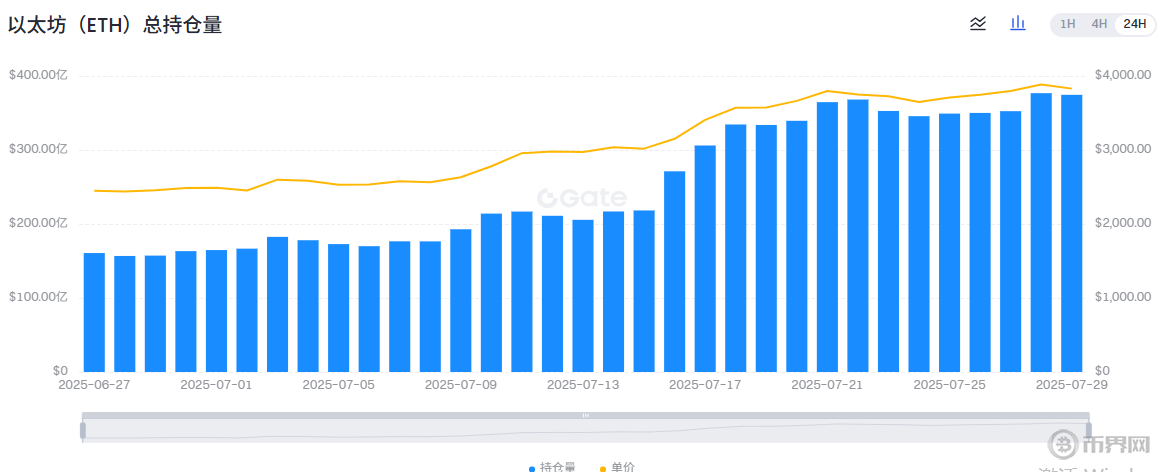Image resolution: width=1161 pixels, height=472 pixels.
Task: Click the $100.00亿 axis label
Action: (38, 297)
